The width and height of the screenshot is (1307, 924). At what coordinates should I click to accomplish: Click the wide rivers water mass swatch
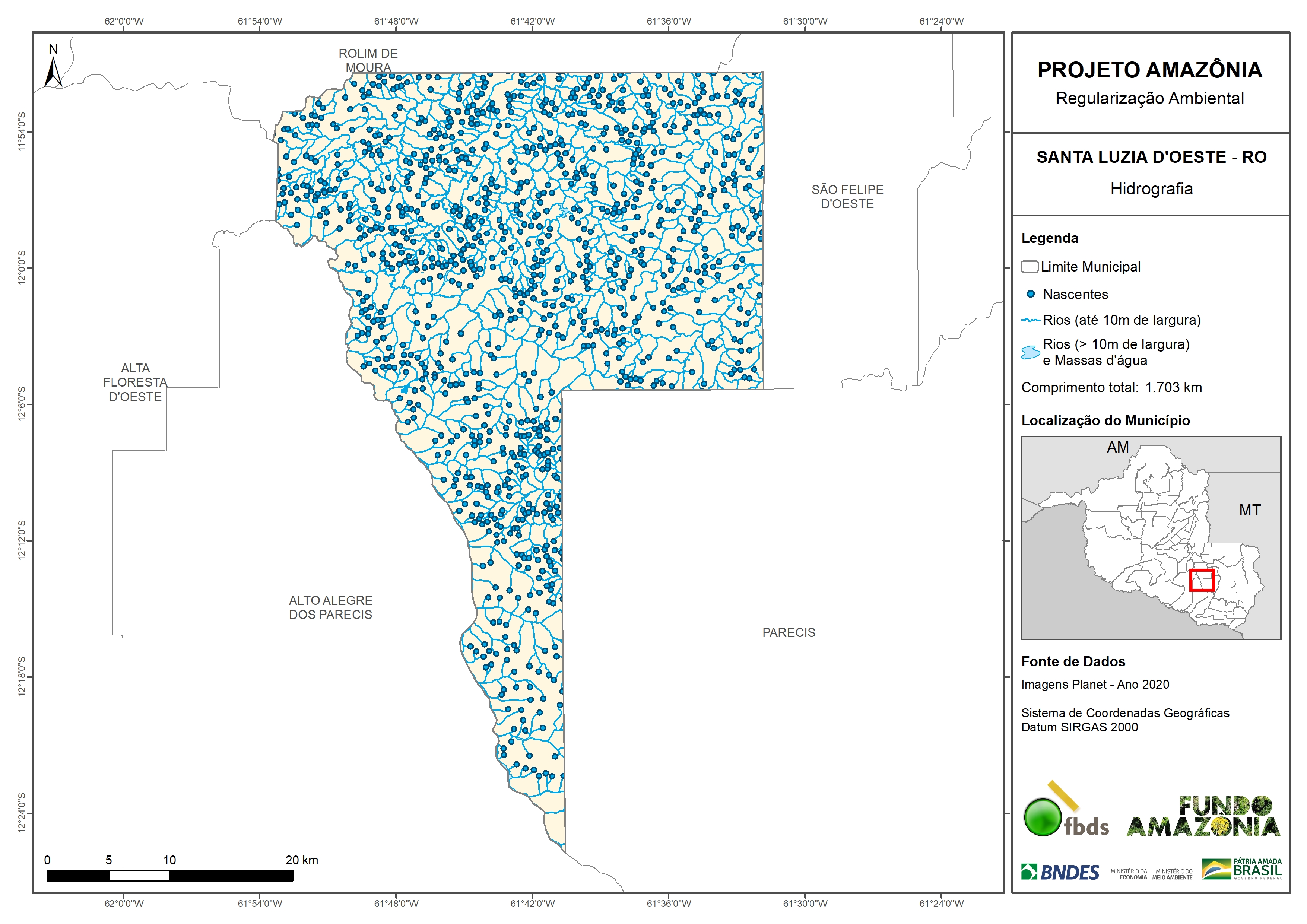click(x=1030, y=352)
